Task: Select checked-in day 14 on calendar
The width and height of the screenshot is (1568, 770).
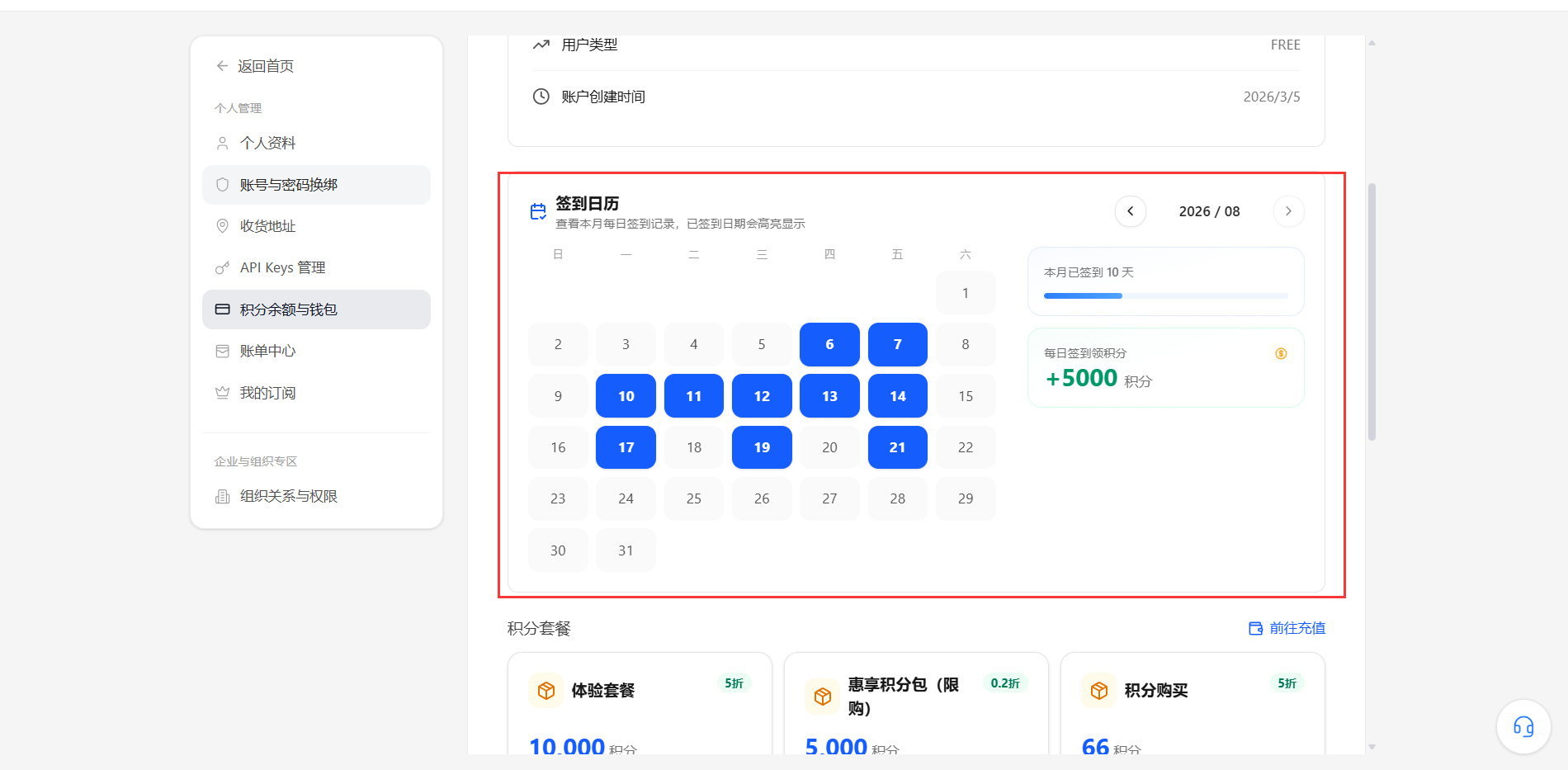Action: click(898, 396)
